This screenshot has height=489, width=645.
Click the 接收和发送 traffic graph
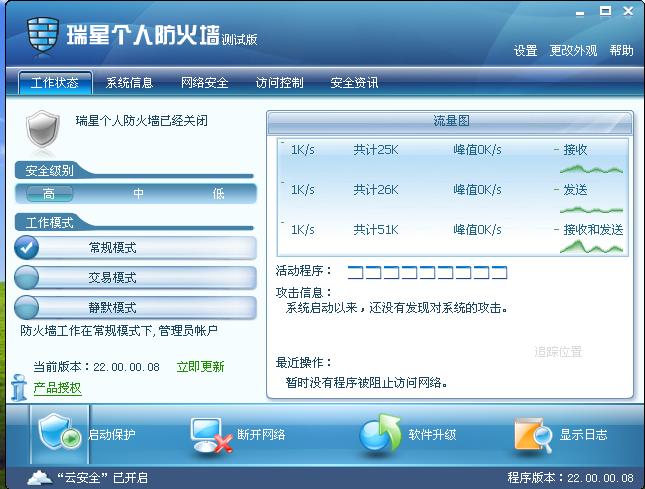[591, 247]
